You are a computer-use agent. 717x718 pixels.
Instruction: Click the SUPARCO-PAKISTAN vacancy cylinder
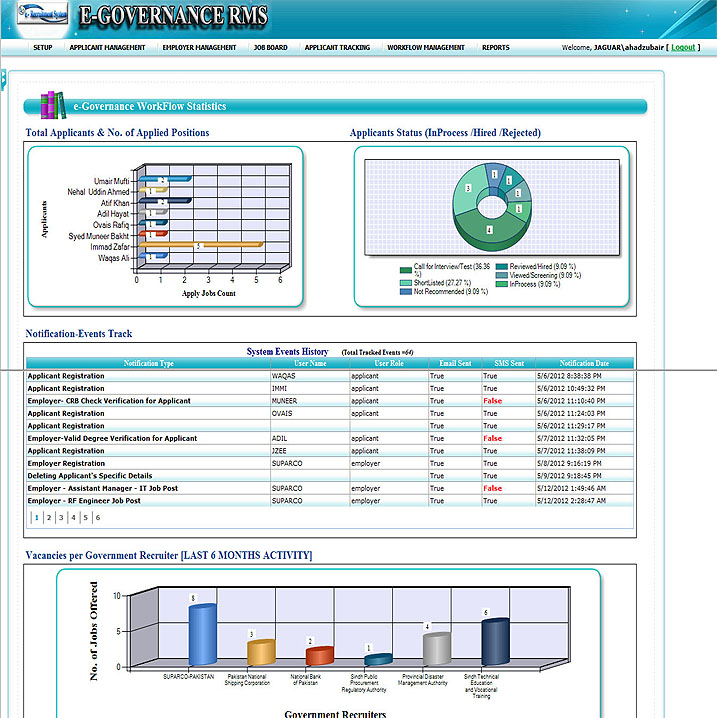[x=202, y=635]
